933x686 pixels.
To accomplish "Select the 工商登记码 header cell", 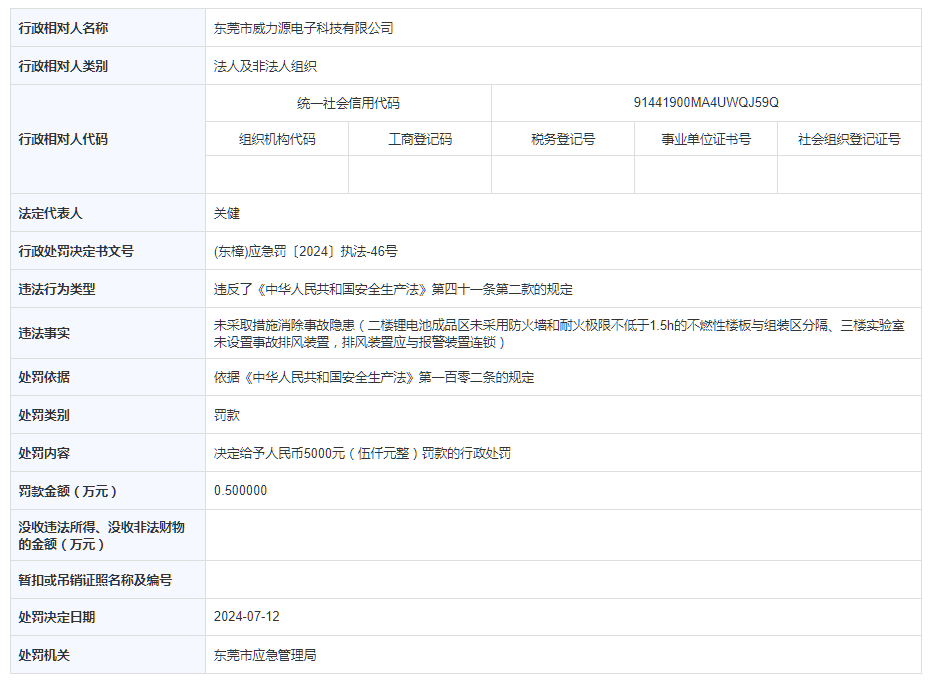I will point(420,139).
